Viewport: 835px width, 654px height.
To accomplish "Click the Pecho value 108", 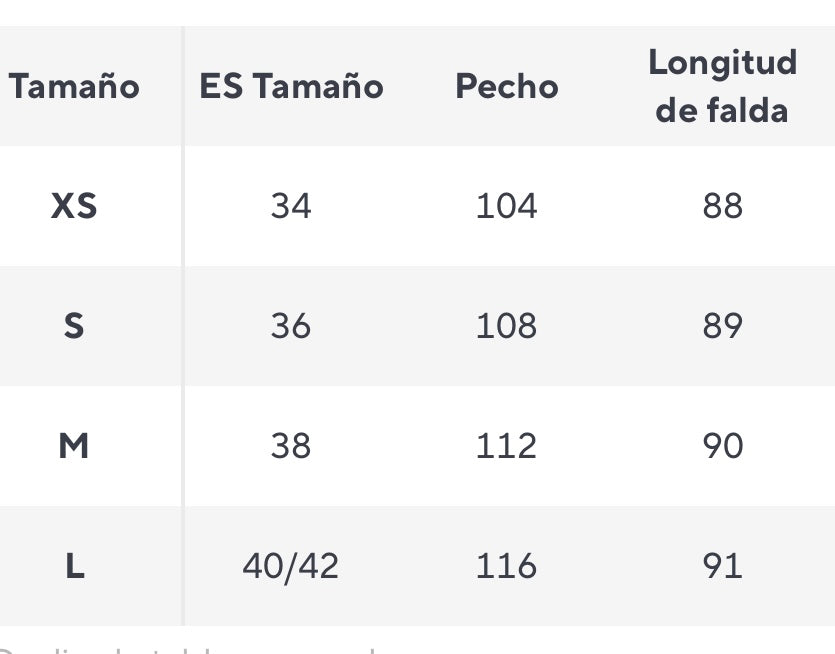I will [506, 325].
